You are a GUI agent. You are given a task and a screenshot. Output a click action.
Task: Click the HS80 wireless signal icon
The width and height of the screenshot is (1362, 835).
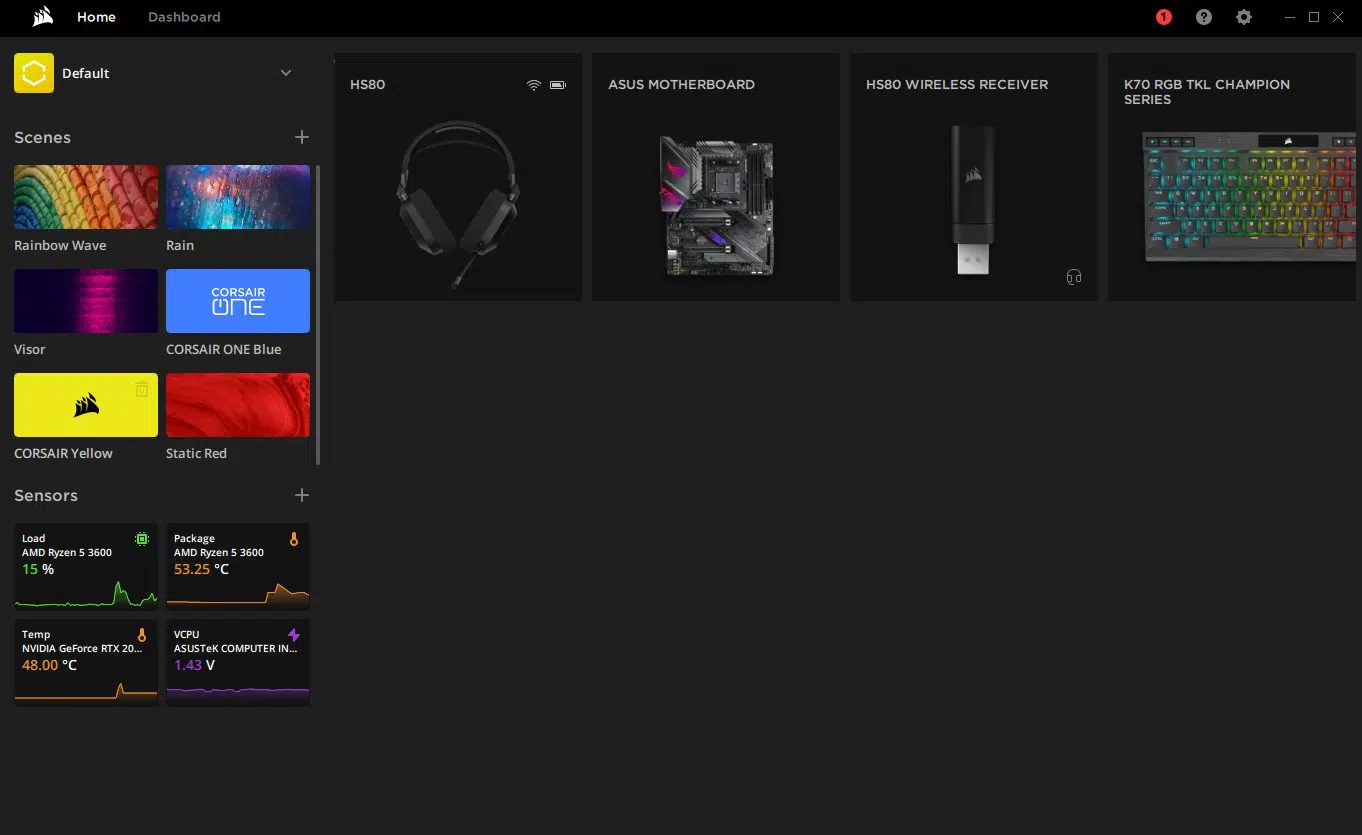(533, 85)
